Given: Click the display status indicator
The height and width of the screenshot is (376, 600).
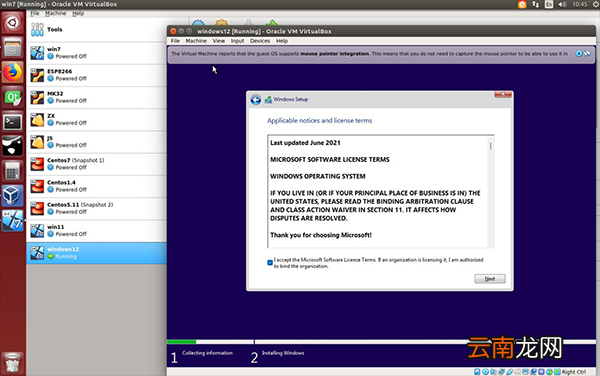Looking at the screenshot, I should pyautogui.click(x=525, y=372).
